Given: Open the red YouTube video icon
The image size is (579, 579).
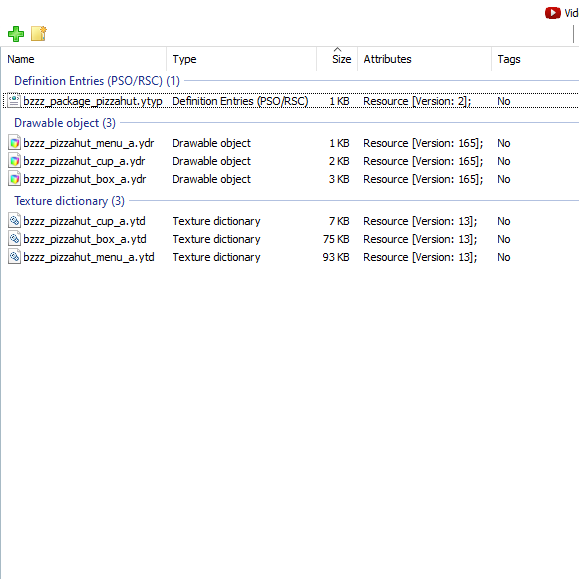Looking at the screenshot, I should click(553, 13).
